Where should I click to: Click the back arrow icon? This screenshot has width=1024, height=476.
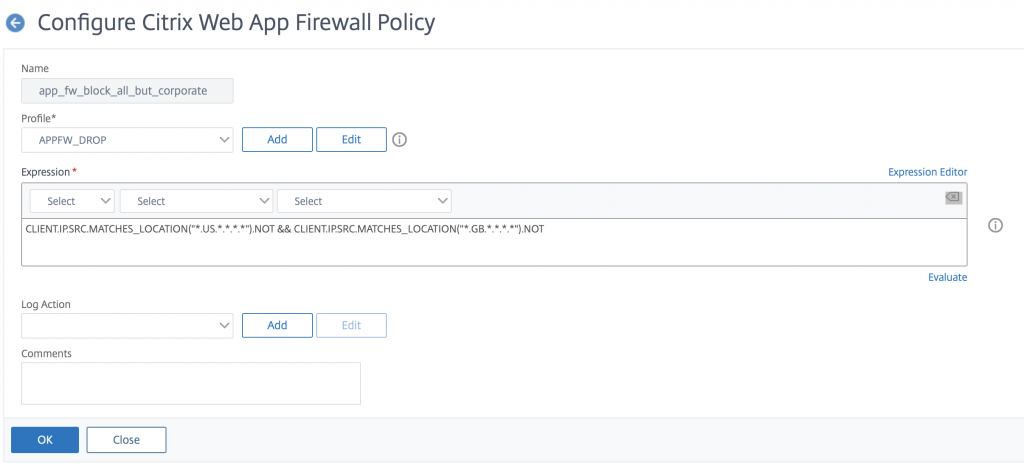point(15,21)
